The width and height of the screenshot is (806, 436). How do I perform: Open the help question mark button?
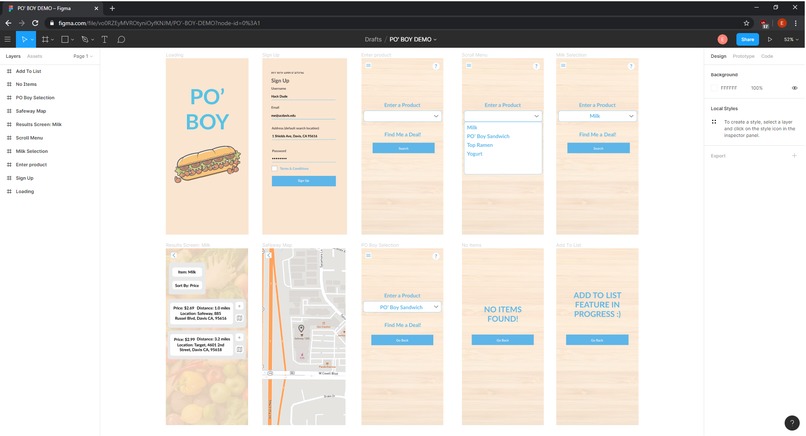point(792,423)
